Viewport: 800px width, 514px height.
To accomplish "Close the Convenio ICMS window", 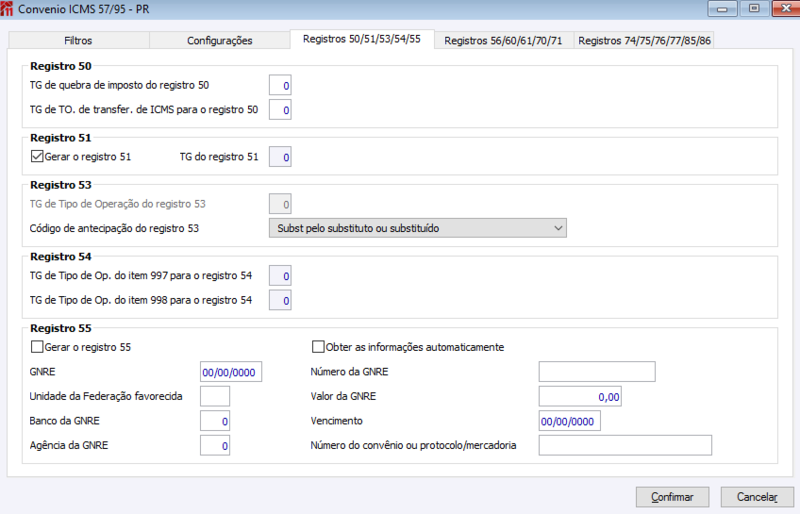I will (x=786, y=9).
